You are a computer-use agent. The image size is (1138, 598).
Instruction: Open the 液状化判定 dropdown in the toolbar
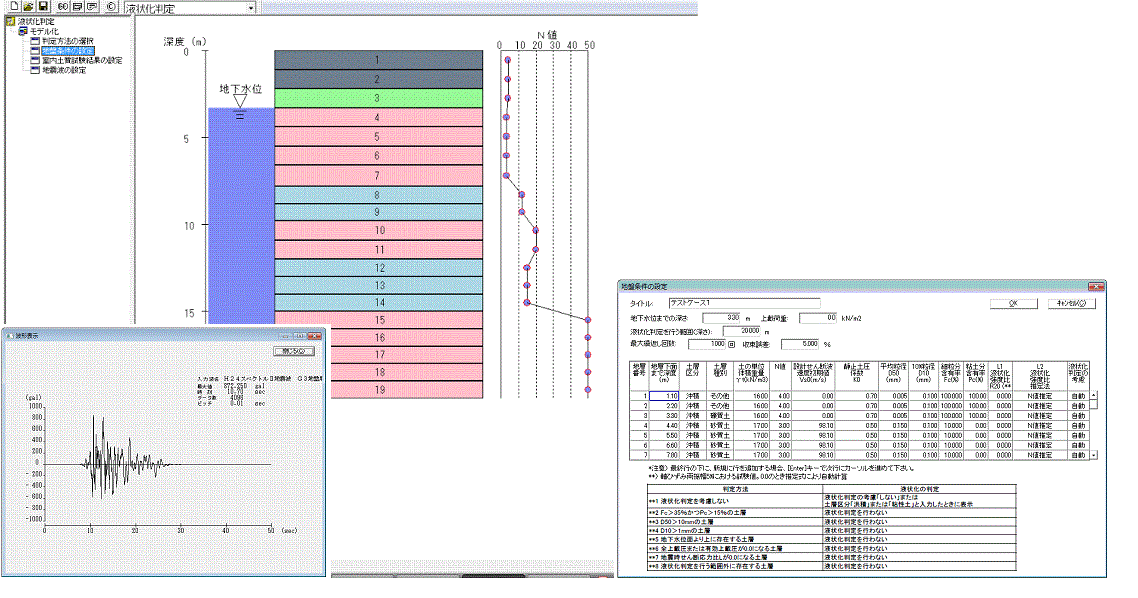coord(249,8)
